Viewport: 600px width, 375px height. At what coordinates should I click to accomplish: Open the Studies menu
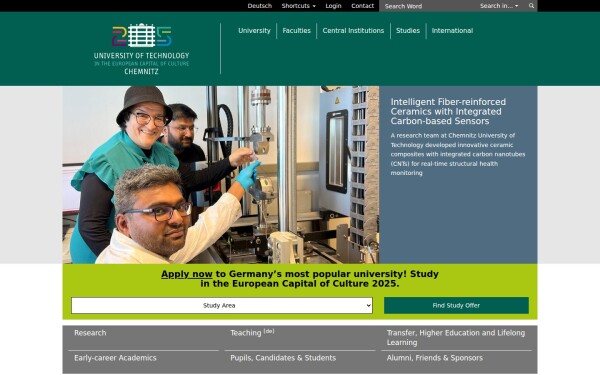pyautogui.click(x=408, y=31)
